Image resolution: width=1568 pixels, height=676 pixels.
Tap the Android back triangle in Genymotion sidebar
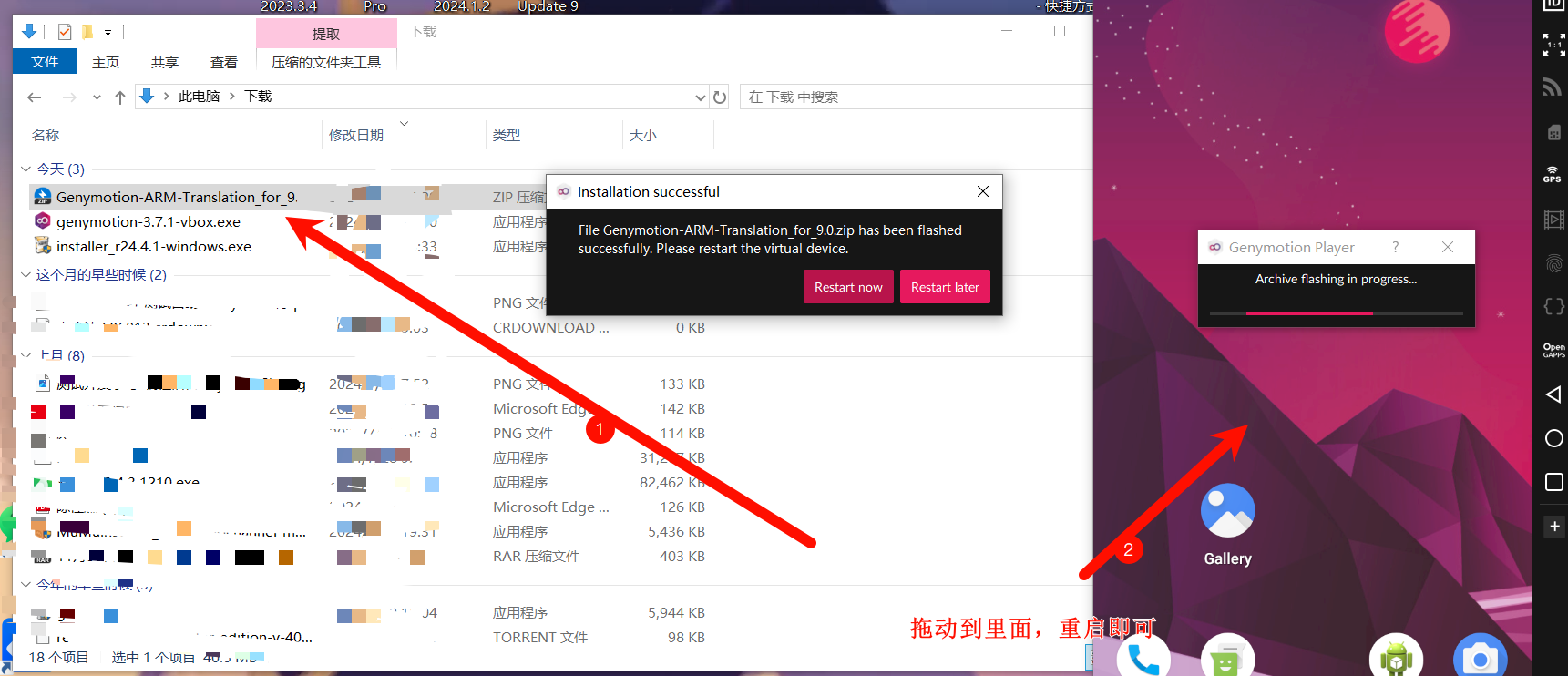[1553, 394]
